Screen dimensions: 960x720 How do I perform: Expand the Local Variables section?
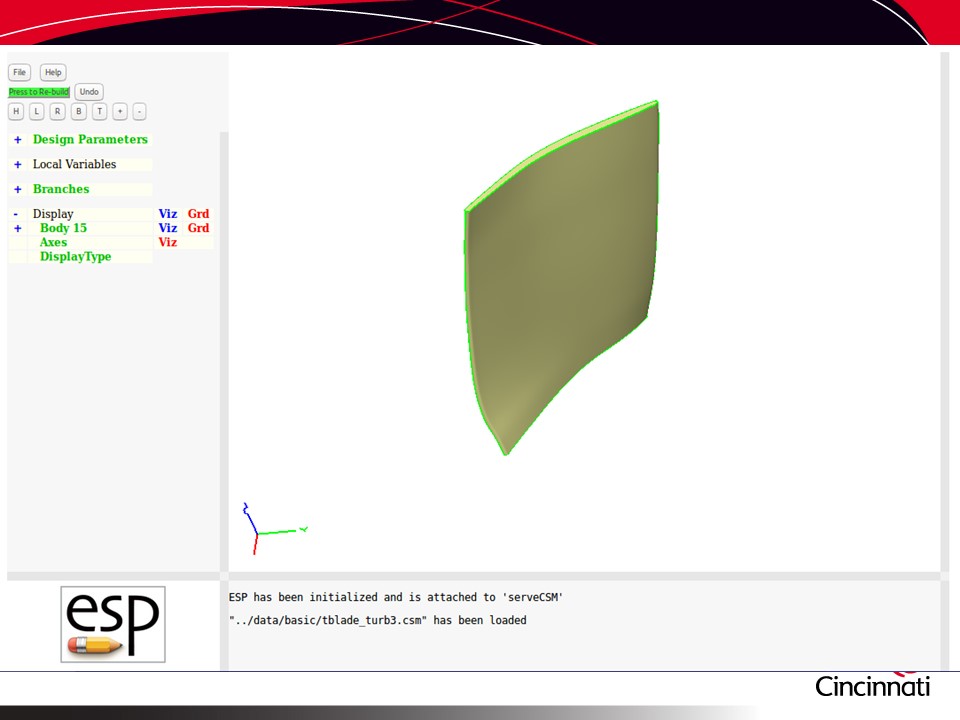pos(17,164)
